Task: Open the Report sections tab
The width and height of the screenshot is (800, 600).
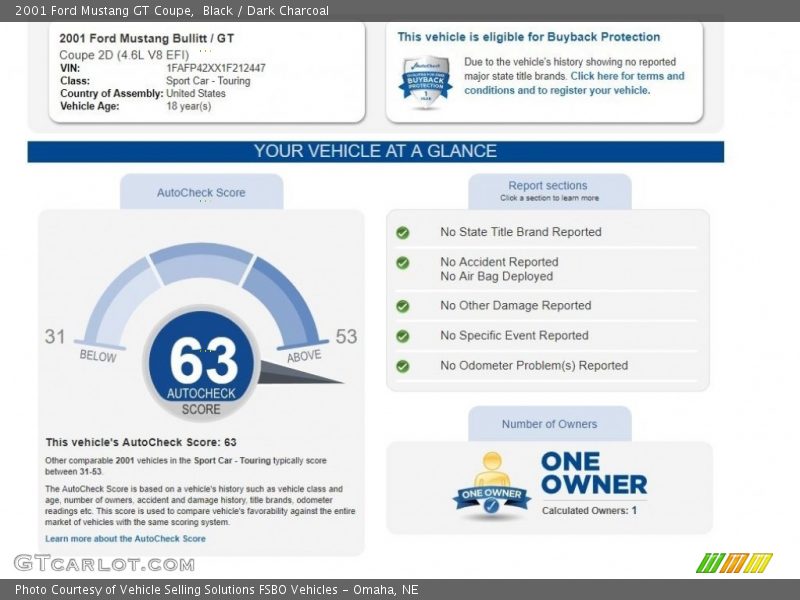Action: click(549, 191)
